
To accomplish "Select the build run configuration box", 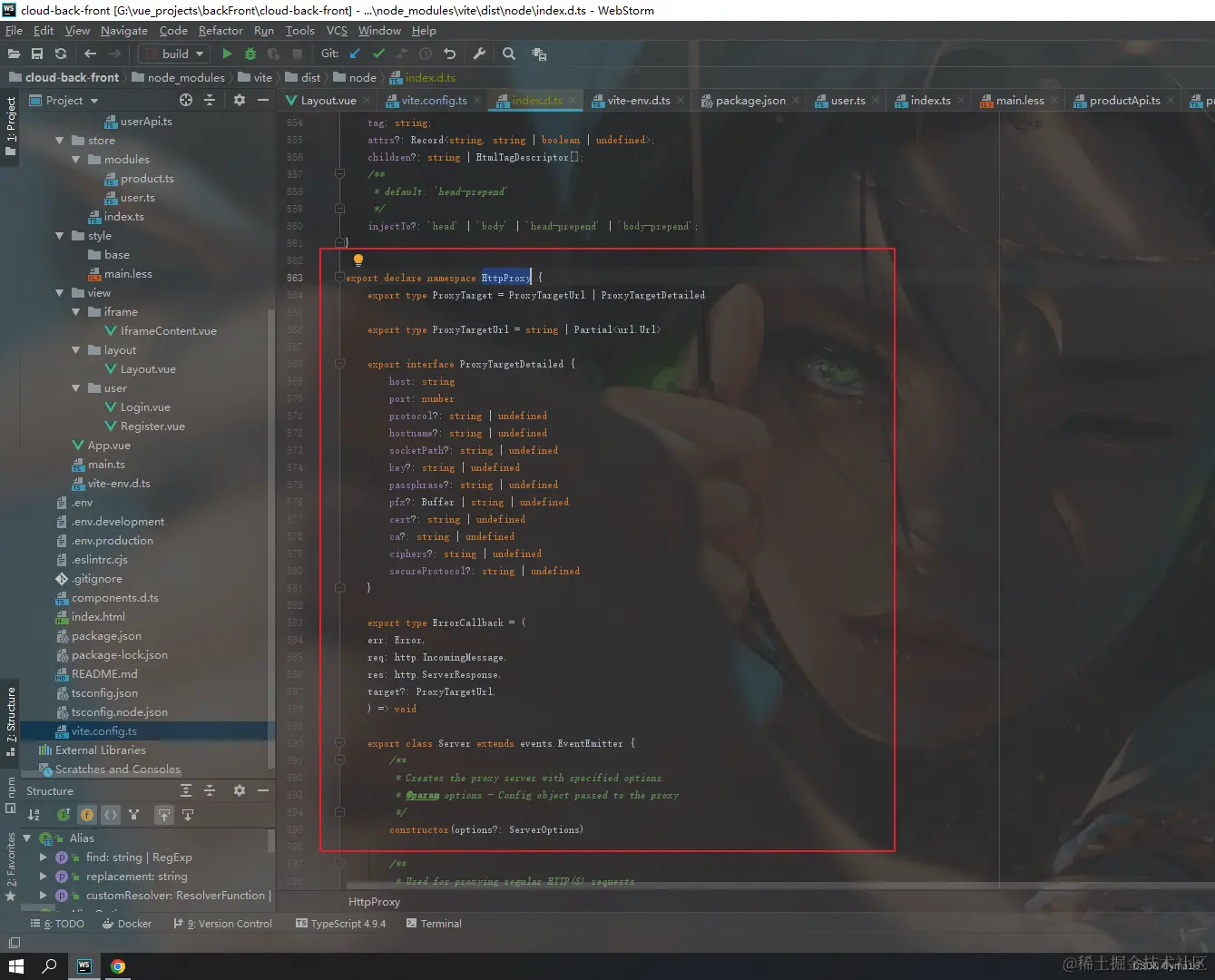I will (172, 54).
